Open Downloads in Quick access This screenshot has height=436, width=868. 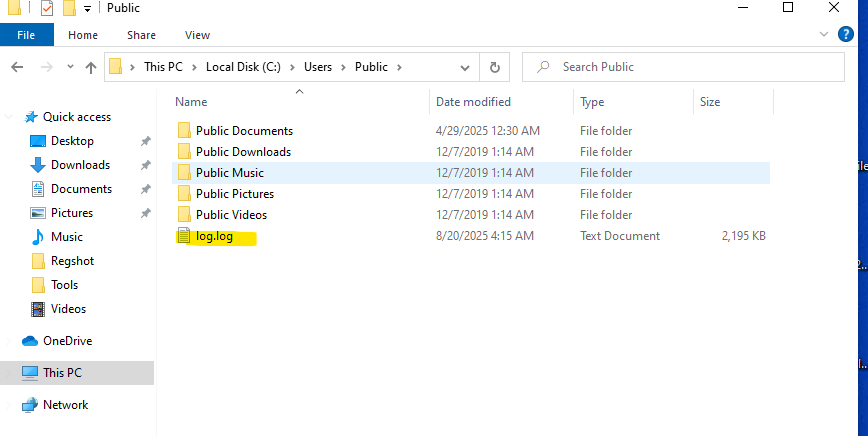click(80, 165)
